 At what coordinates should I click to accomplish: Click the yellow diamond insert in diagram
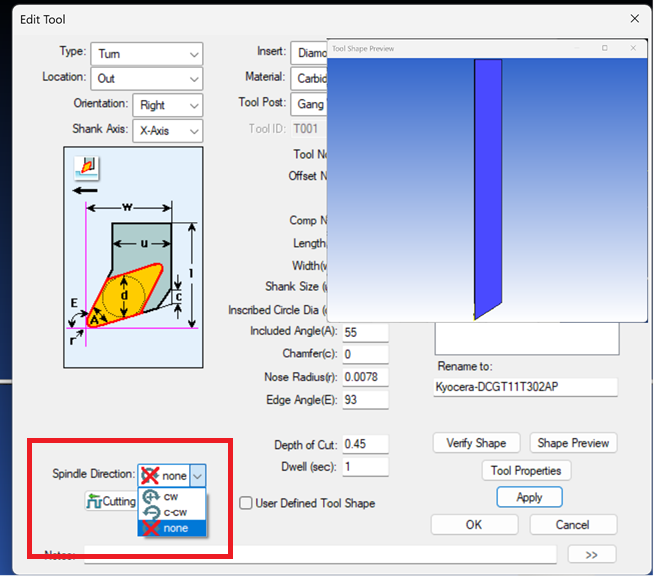(124, 295)
